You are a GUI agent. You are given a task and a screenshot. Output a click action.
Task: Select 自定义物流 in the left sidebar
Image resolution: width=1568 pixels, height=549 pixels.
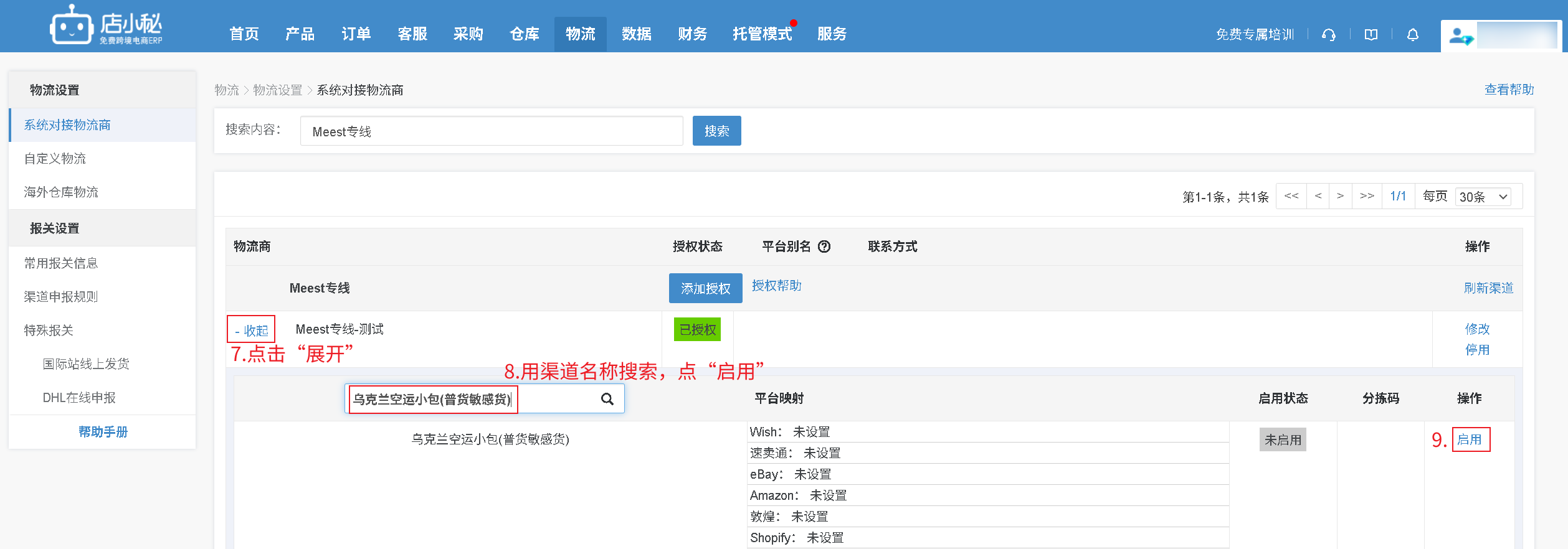55,159
